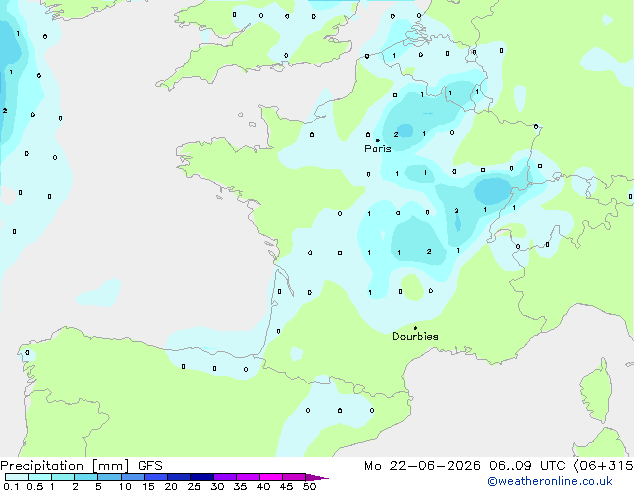Click the Paris city label

pyautogui.click(x=378, y=148)
